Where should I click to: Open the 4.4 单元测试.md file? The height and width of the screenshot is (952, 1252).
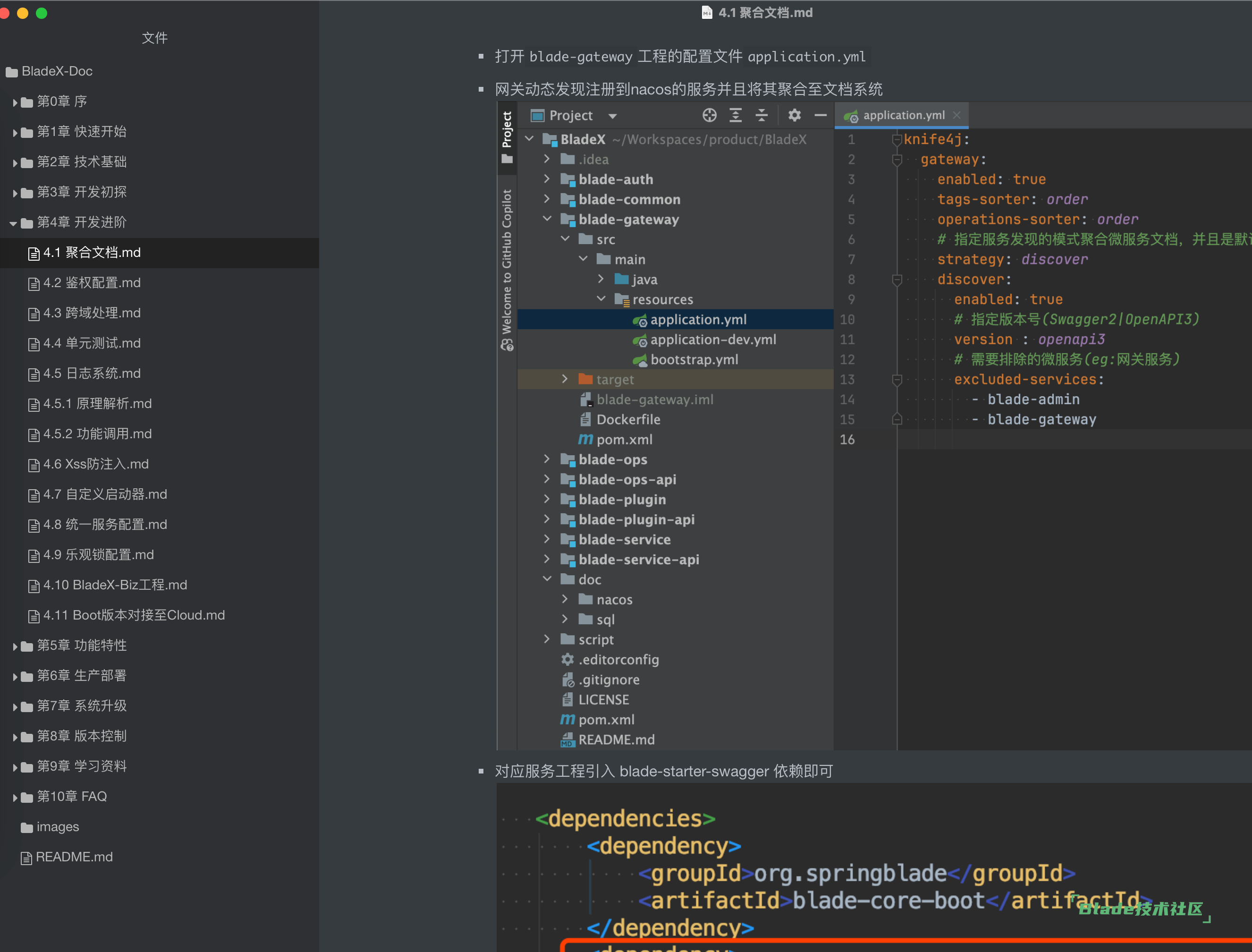(160, 343)
